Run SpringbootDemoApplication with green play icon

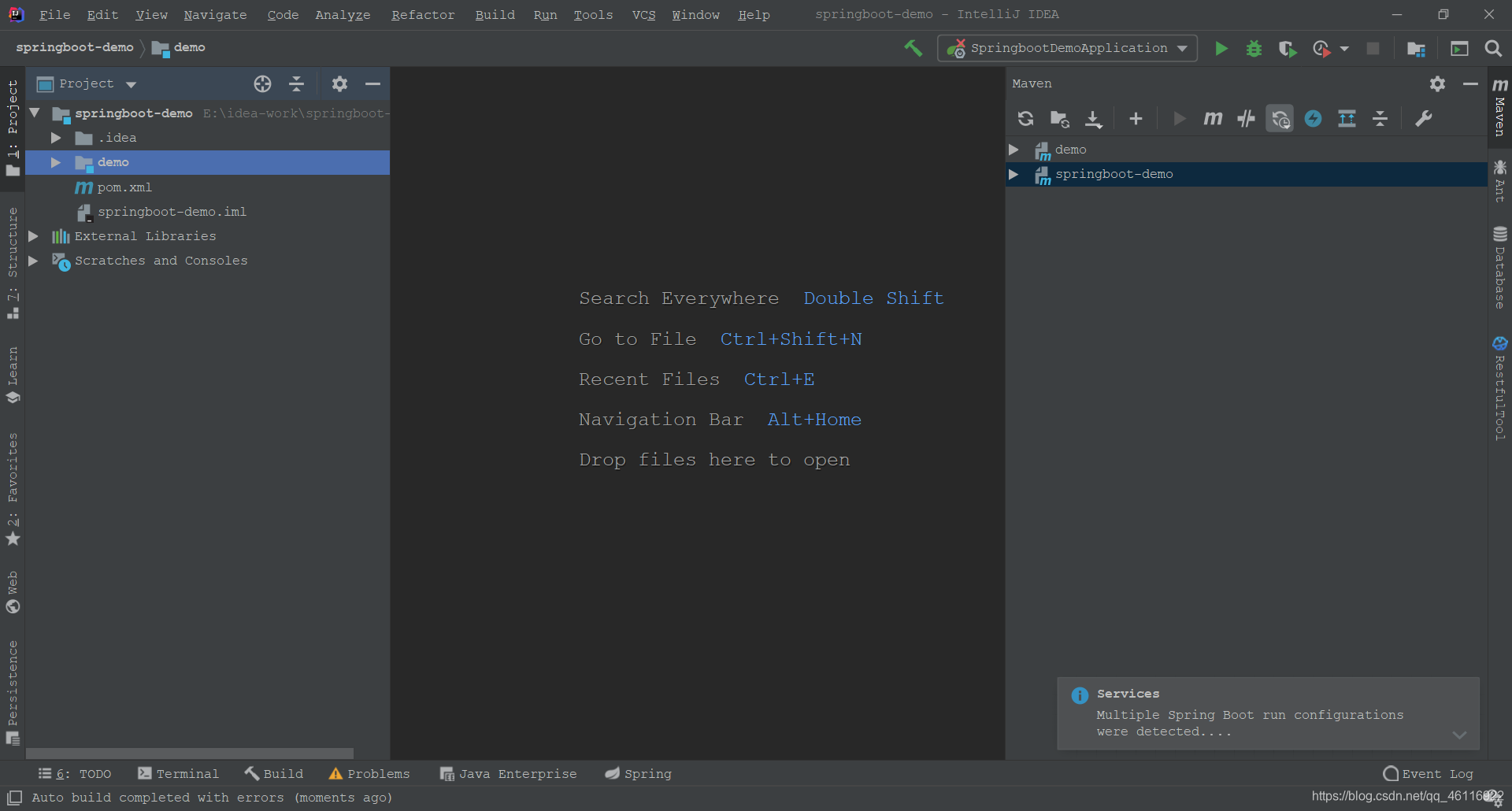(1221, 49)
